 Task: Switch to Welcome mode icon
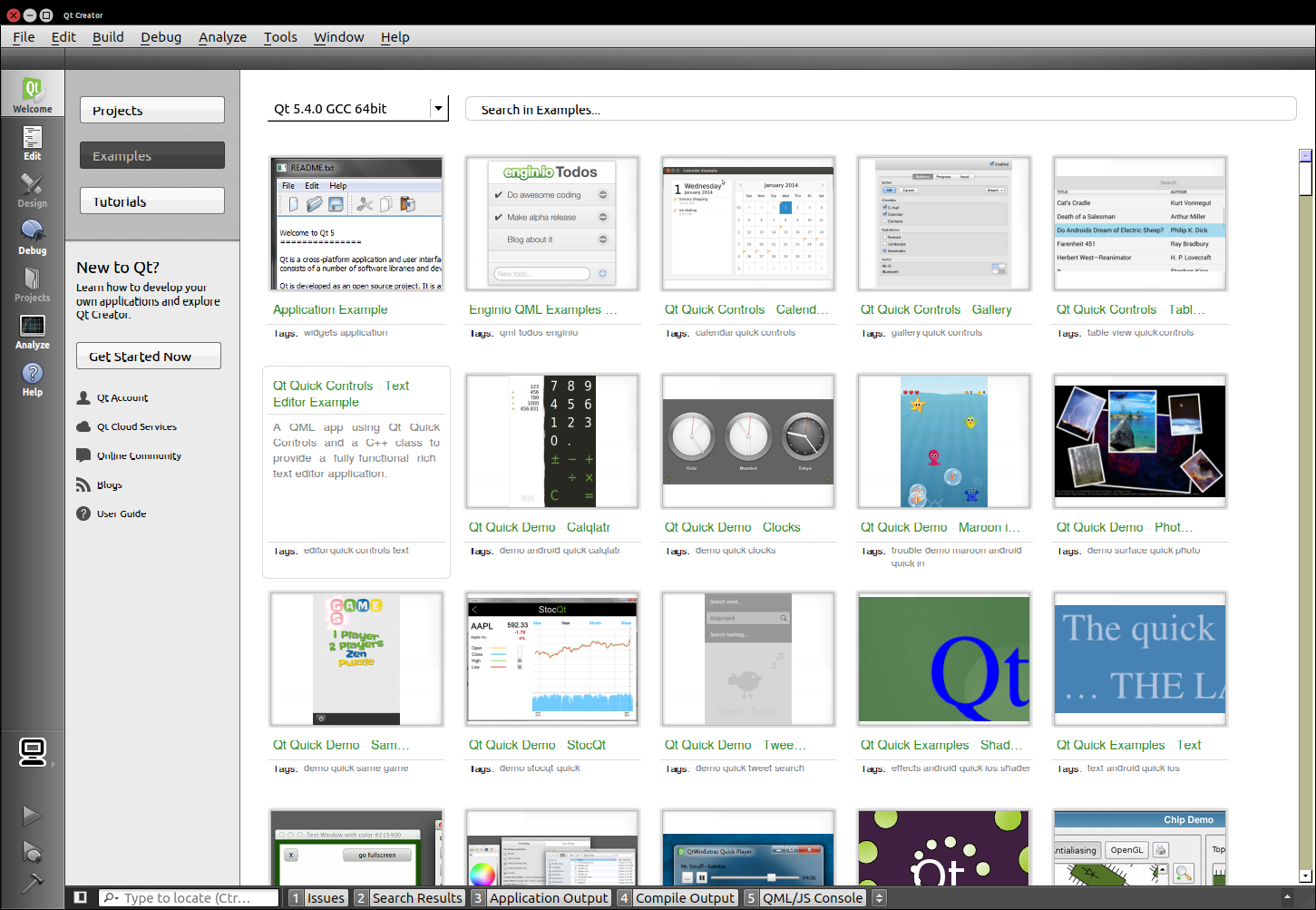point(32,93)
